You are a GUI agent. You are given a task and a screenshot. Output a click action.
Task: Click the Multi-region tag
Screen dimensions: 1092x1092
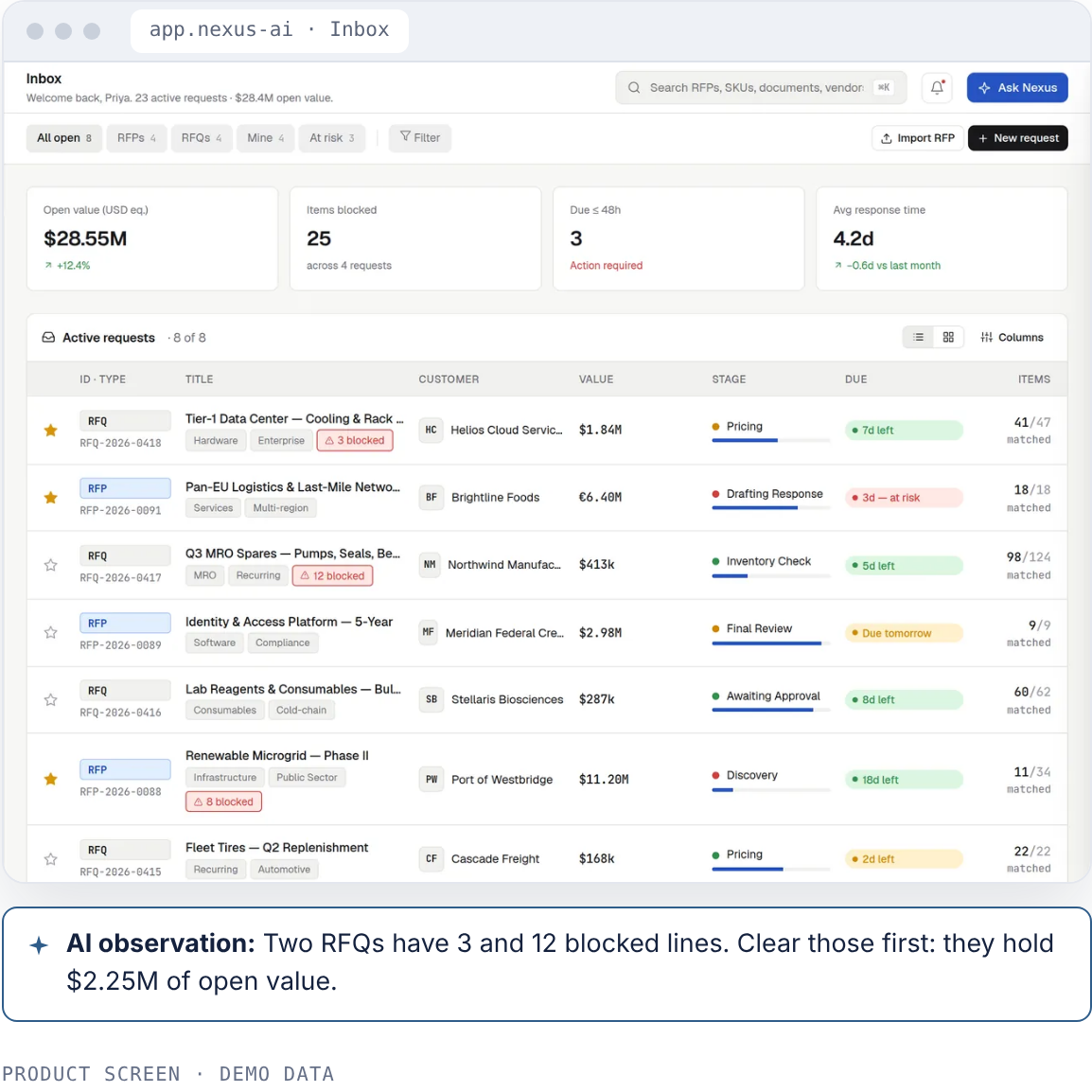281,508
